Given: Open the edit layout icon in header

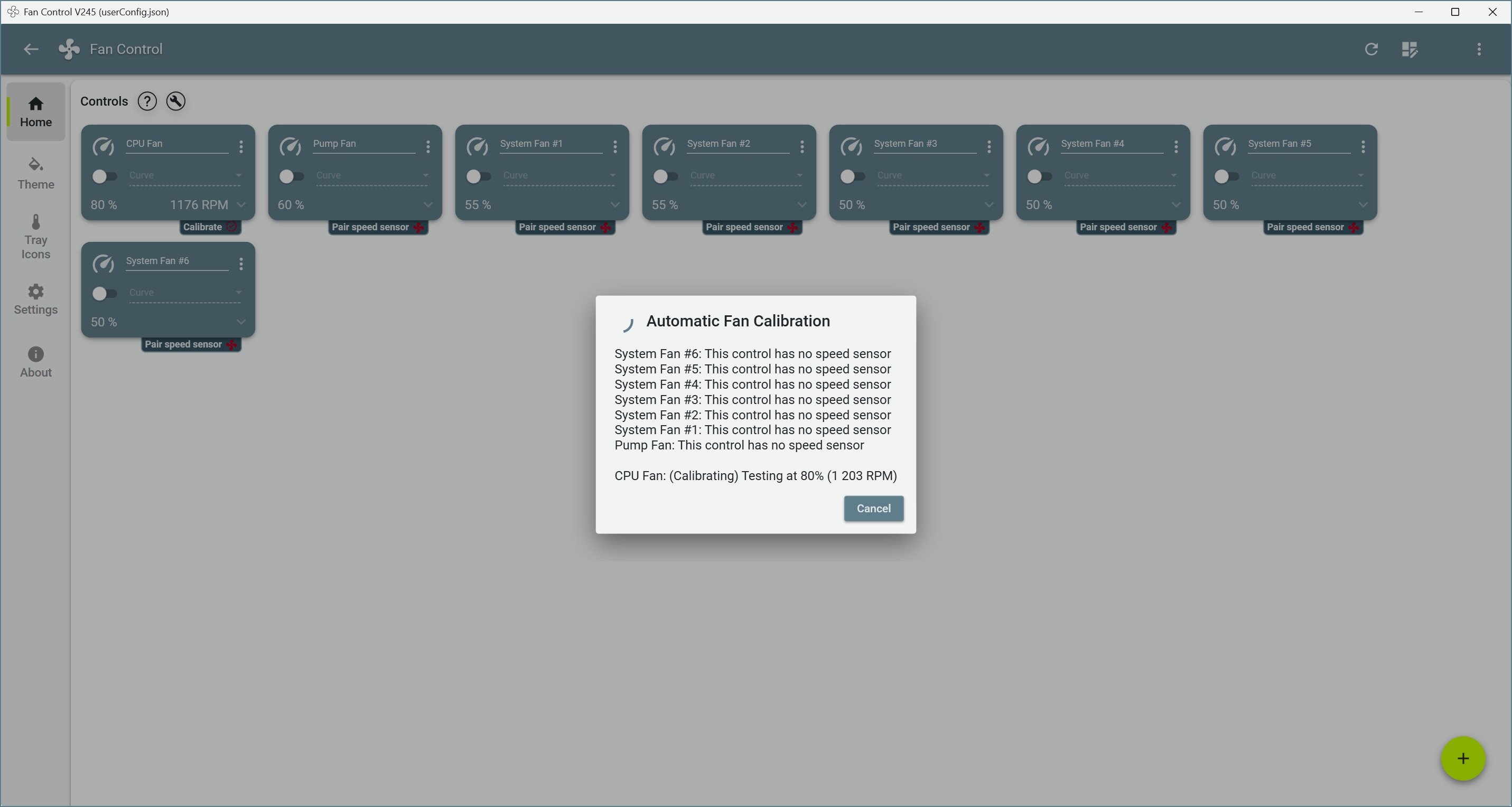Looking at the screenshot, I should click(x=1410, y=49).
